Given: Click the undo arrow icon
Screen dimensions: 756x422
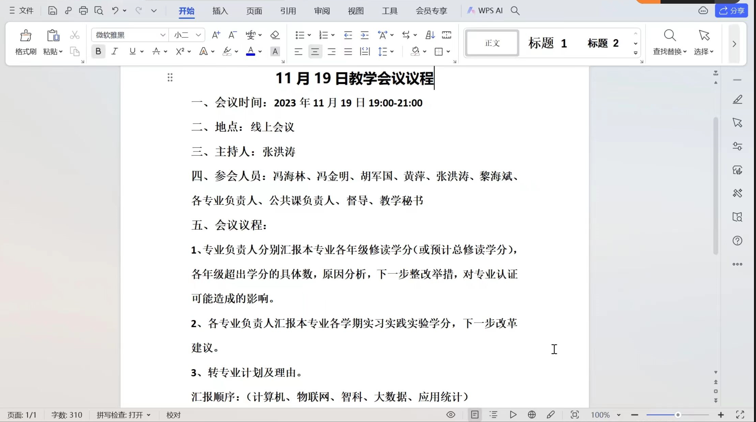Looking at the screenshot, I should point(115,11).
